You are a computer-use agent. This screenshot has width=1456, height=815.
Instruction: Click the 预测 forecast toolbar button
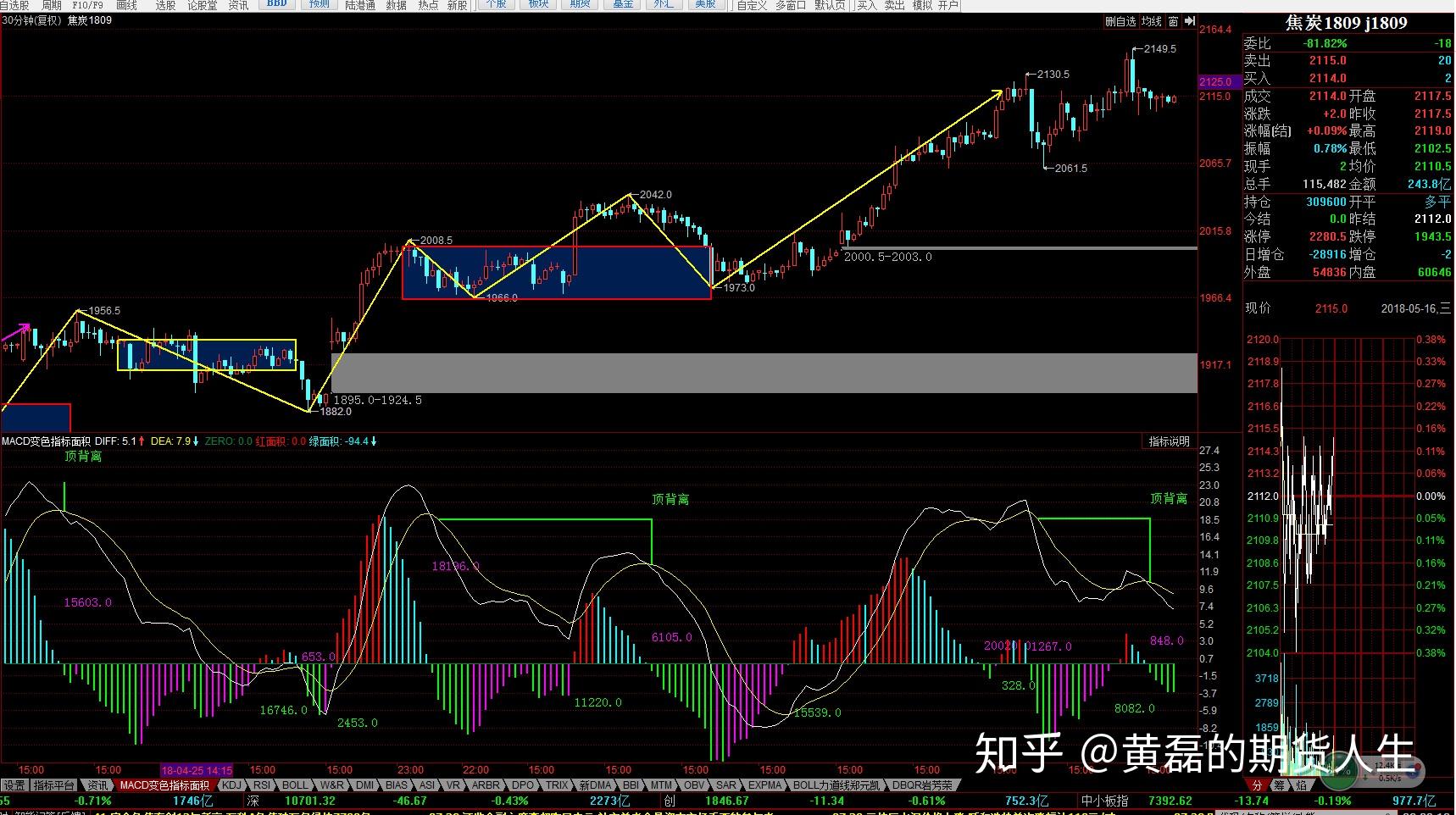(320, 4)
